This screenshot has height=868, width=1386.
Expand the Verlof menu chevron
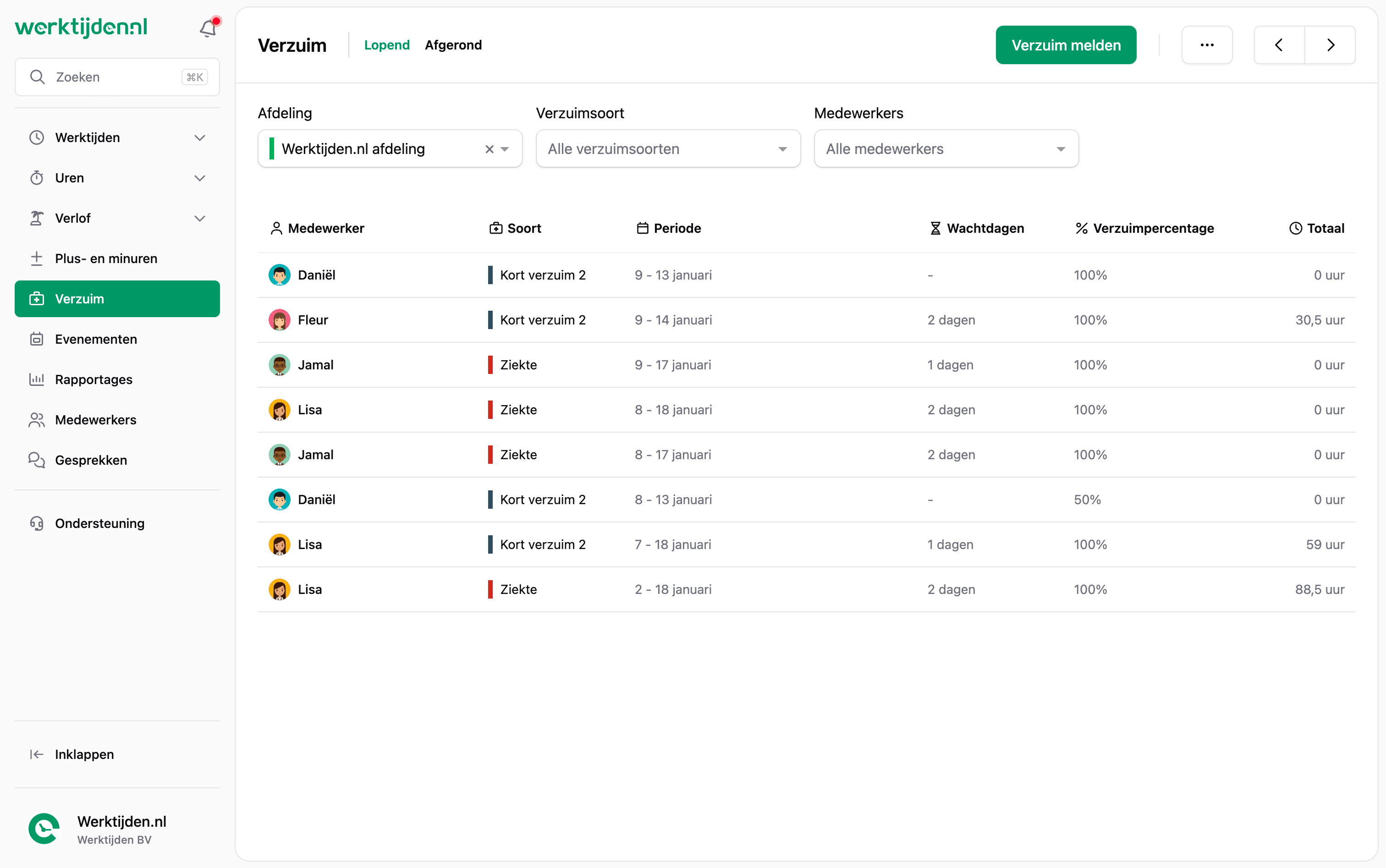pos(200,218)
